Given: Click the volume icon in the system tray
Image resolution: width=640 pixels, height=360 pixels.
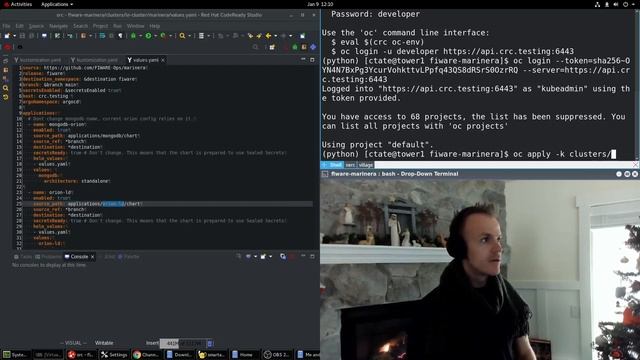Looking at the screenshot, I should point(616,4).
